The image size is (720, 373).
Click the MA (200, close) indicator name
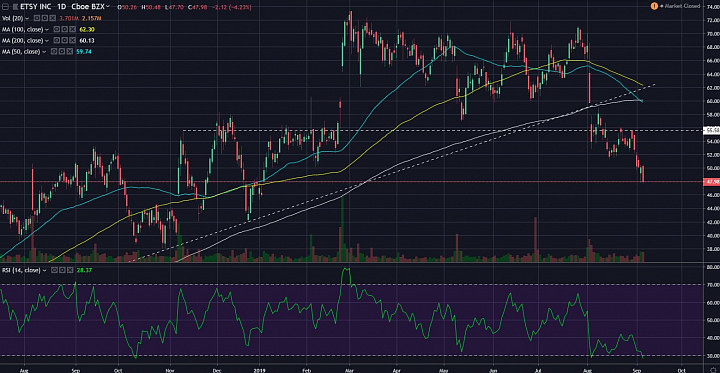point(22,40)
